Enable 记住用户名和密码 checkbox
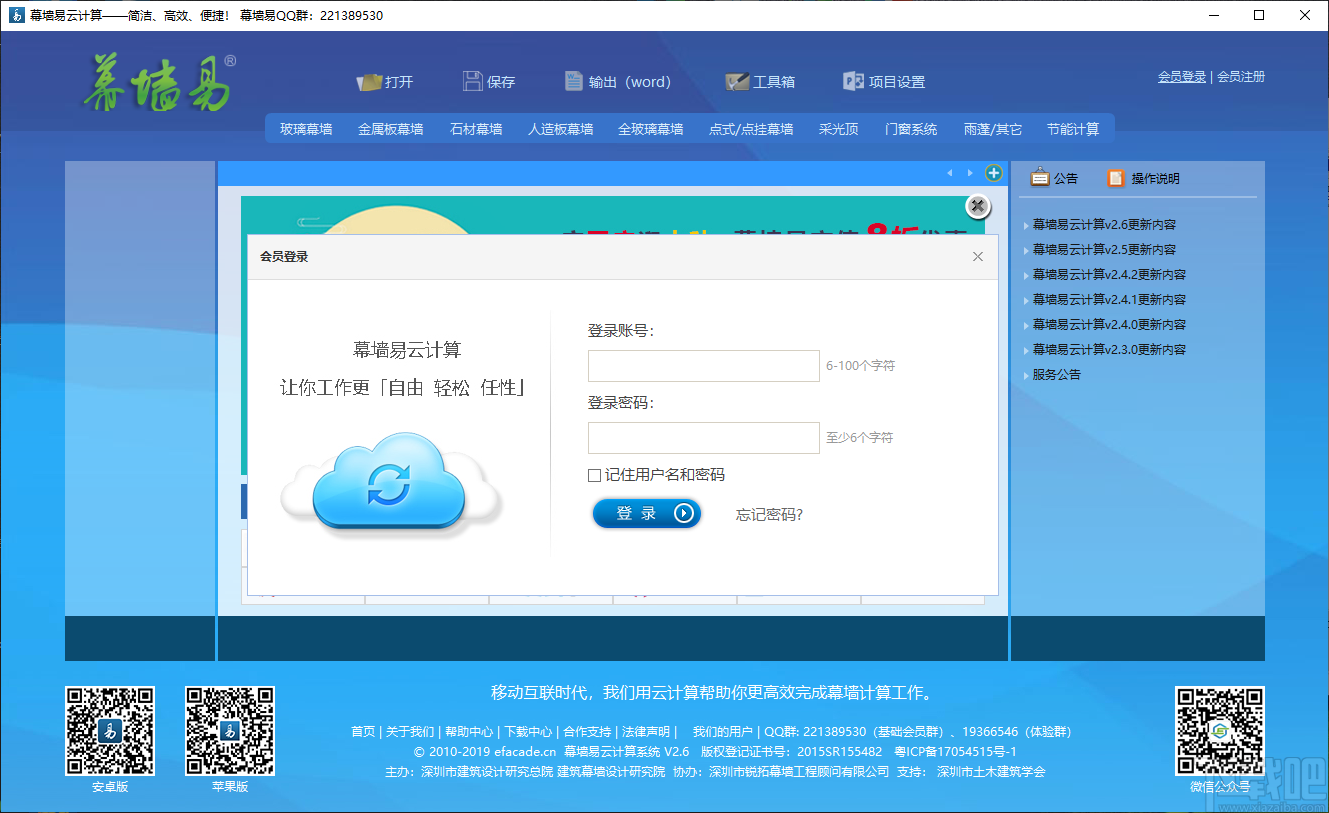The width and height of the screenshot is (1329, 813). [x=593, y=475]
